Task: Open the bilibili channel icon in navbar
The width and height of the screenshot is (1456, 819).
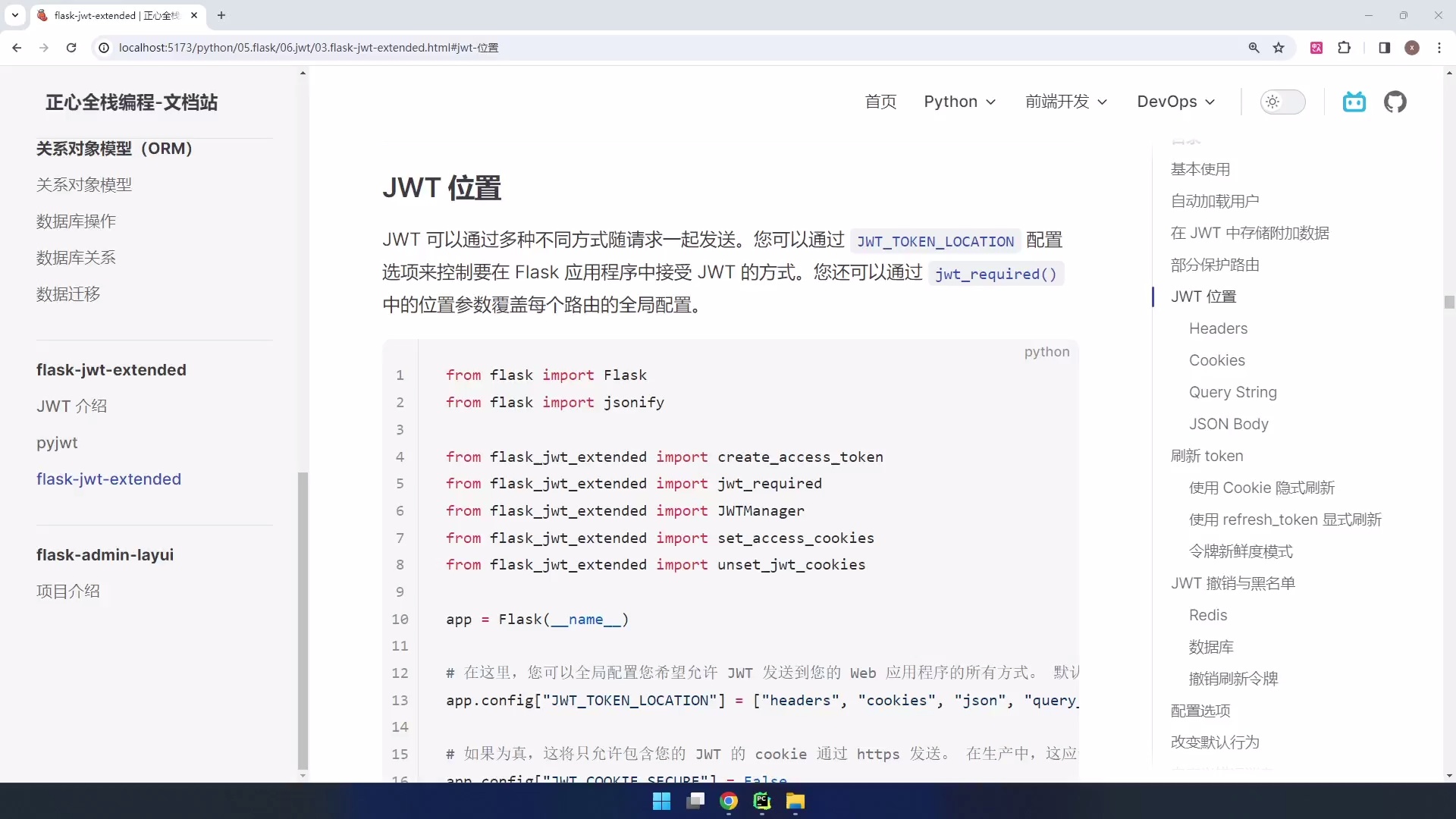Action: tap(1354, 102)
